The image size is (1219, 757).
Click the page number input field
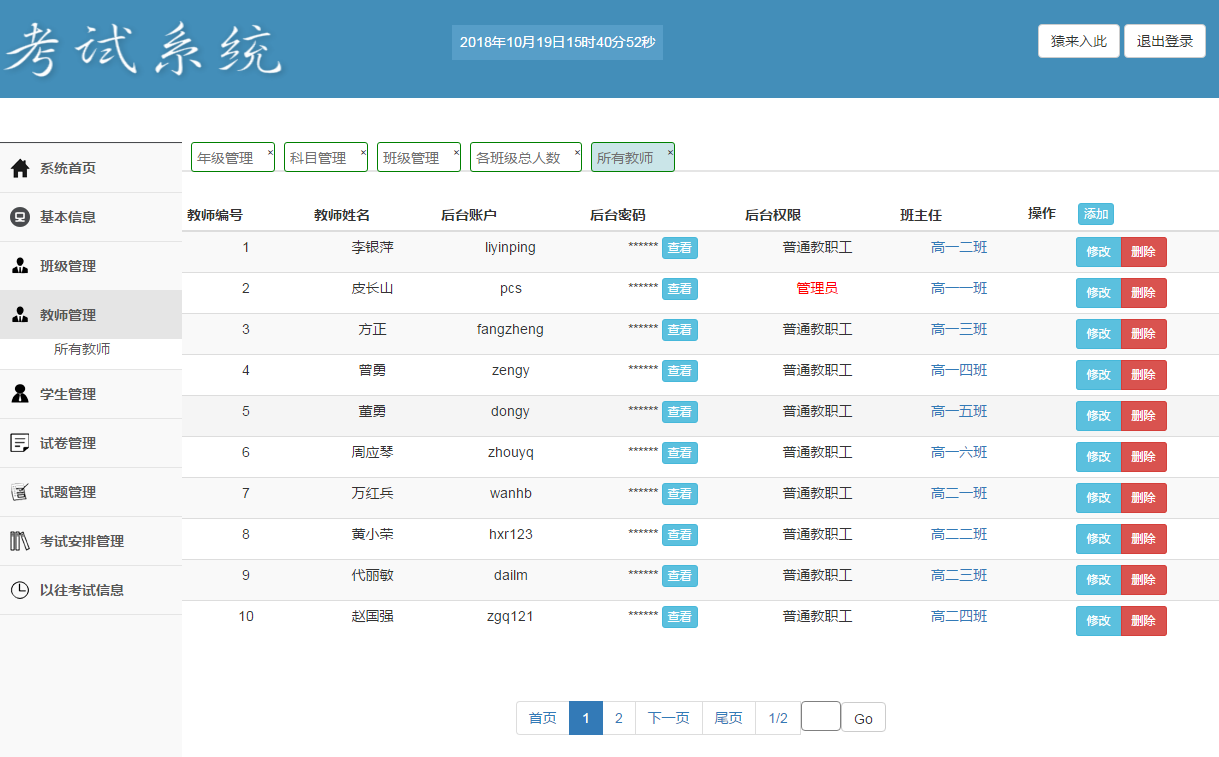[820, 717]
